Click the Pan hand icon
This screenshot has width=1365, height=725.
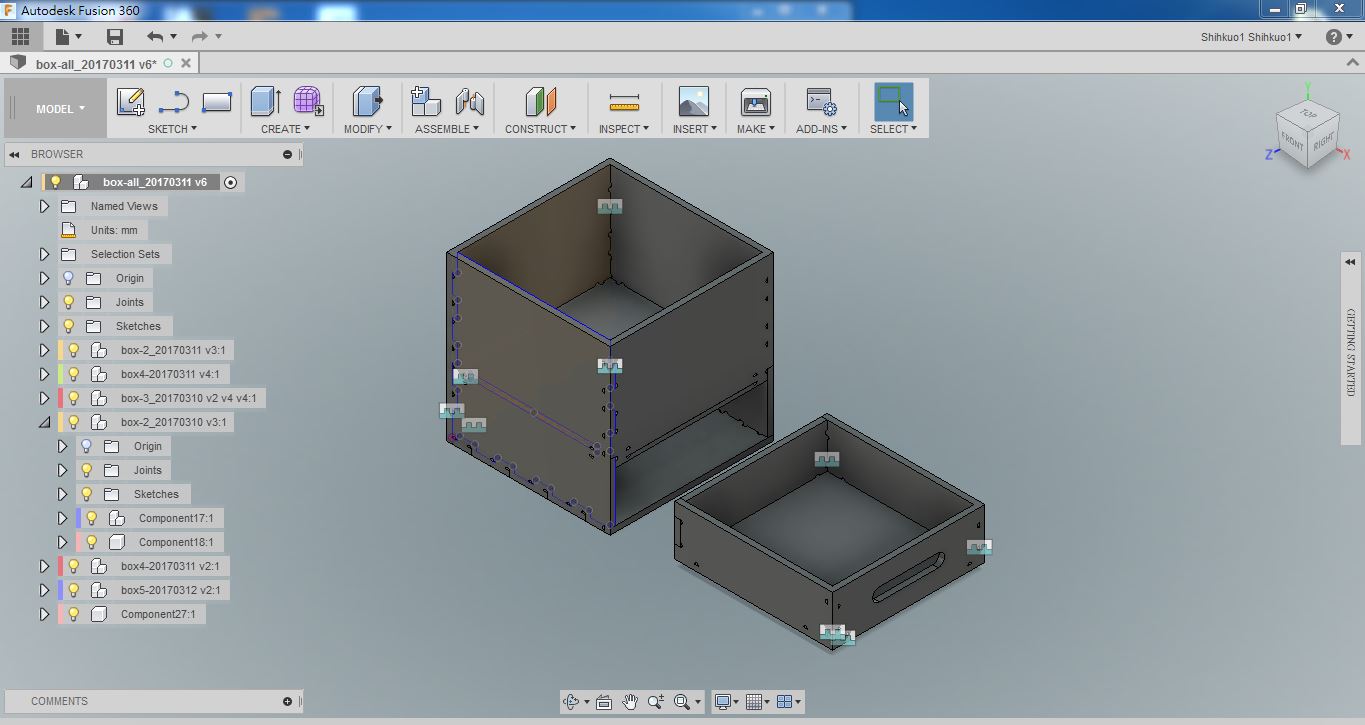(x=630, y=701)
